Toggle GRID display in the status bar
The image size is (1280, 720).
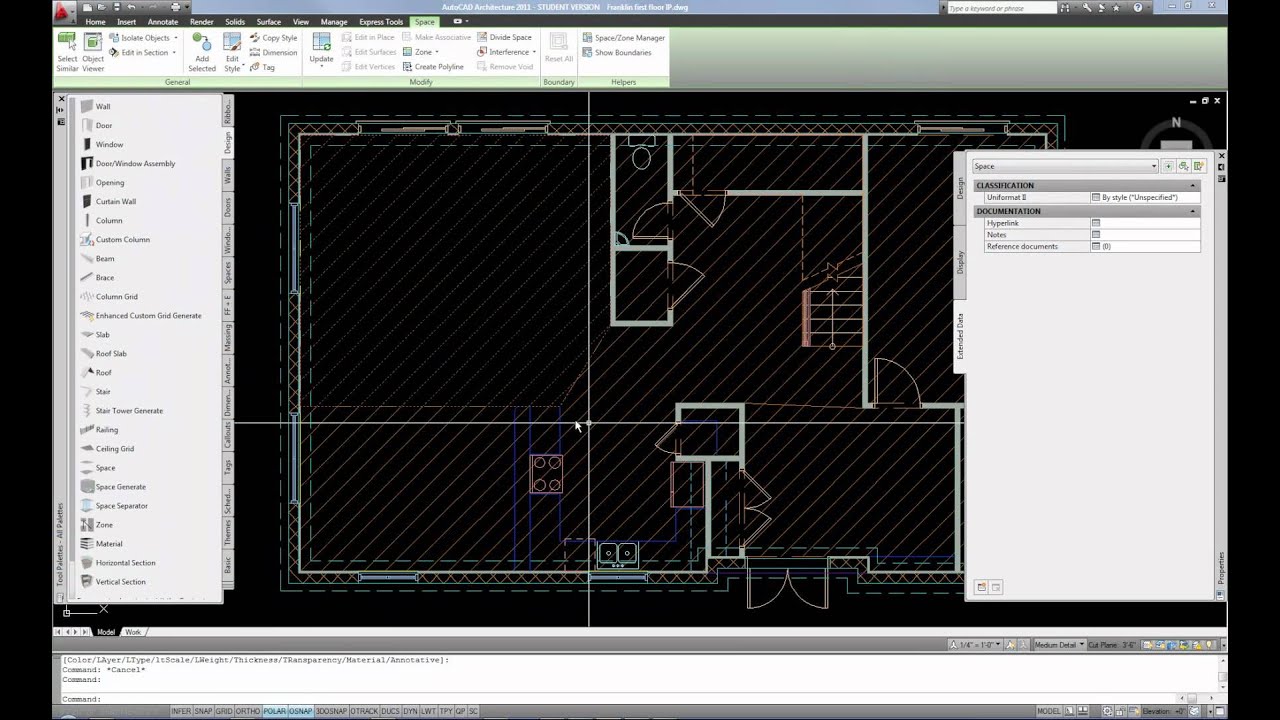[x=224, y=711]
